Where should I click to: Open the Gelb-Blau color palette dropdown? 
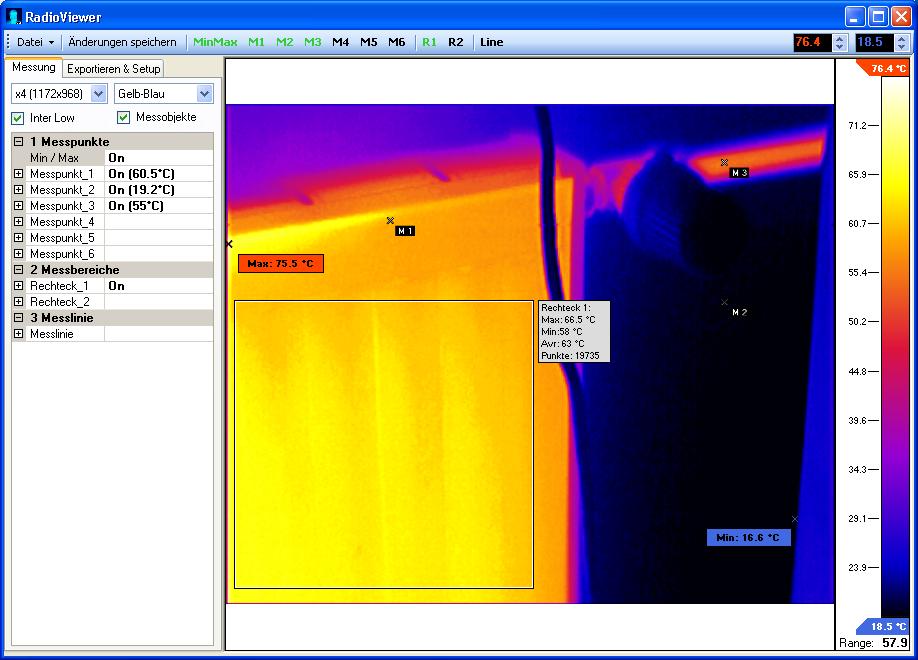point(204,94)
